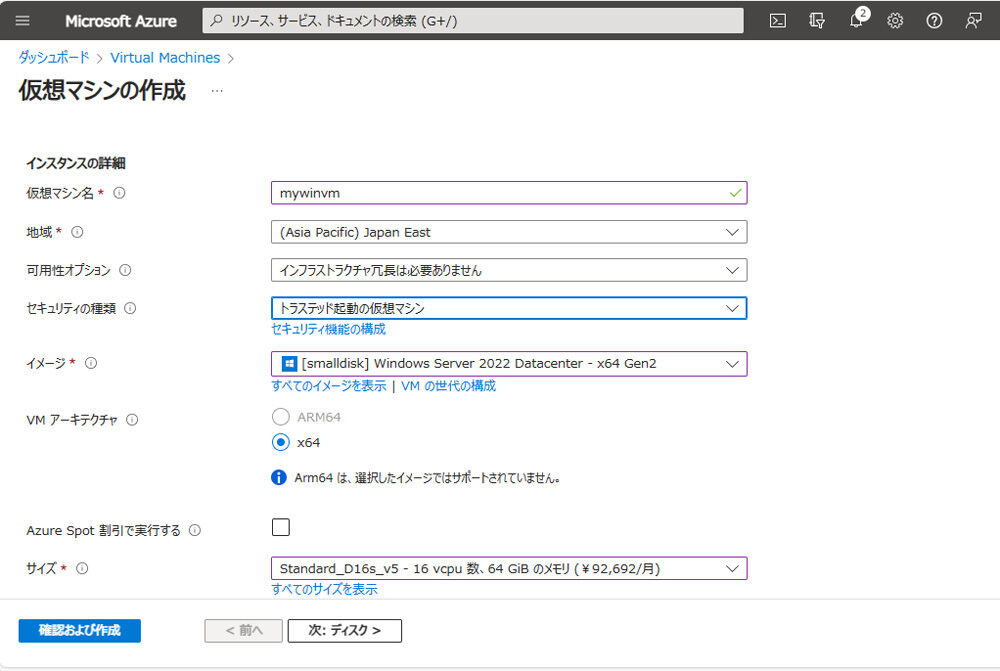The image size is (1000, 671).
Task: Open portal settings gear
Action: pos(895,20)
